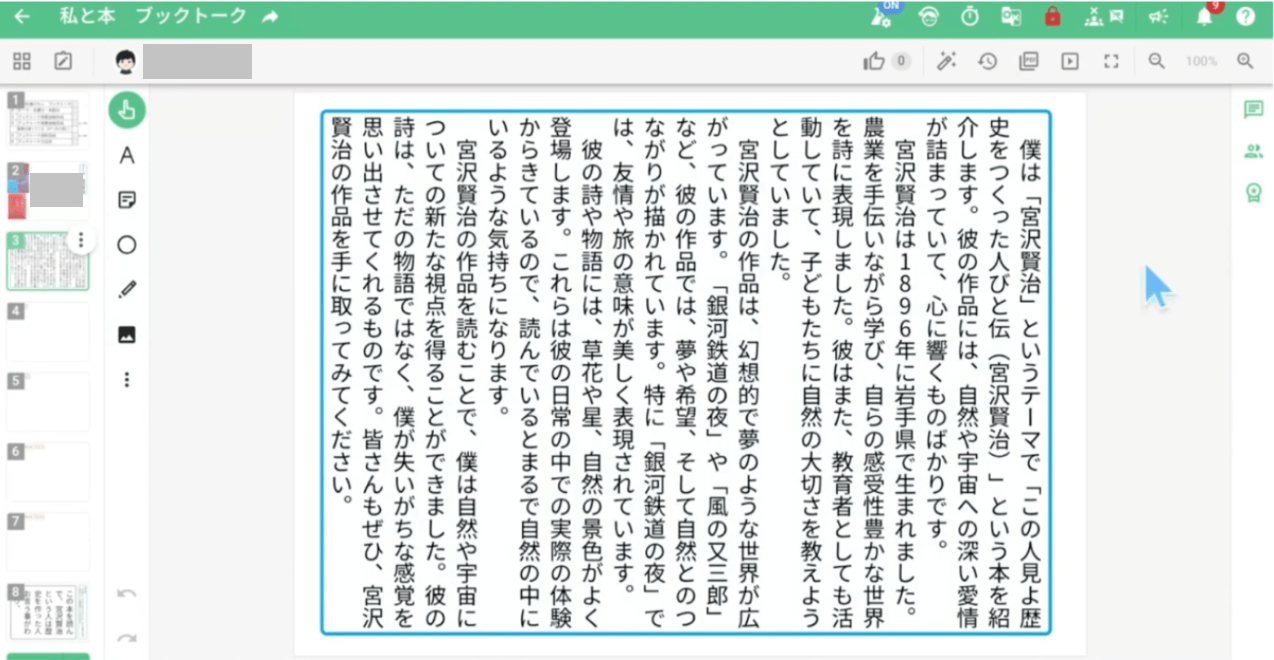Open the page 3 thumbnail options menu
Screen dimensions: 1274x660
[x=80, y=241]
